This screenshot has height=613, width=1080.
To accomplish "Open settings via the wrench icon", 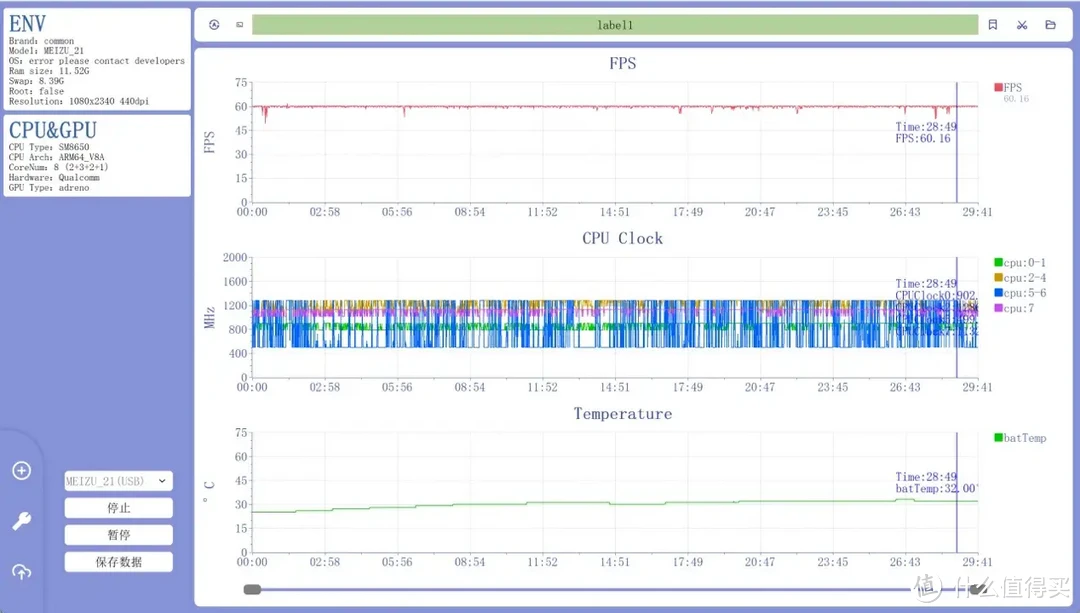I will (x=21, y=521).
